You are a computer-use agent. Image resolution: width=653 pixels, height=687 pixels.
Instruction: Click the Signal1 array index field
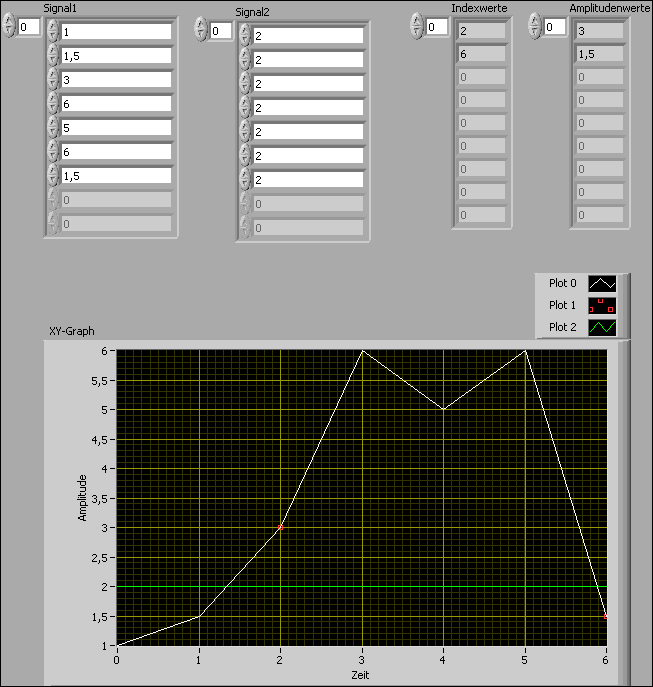point(29,27)
